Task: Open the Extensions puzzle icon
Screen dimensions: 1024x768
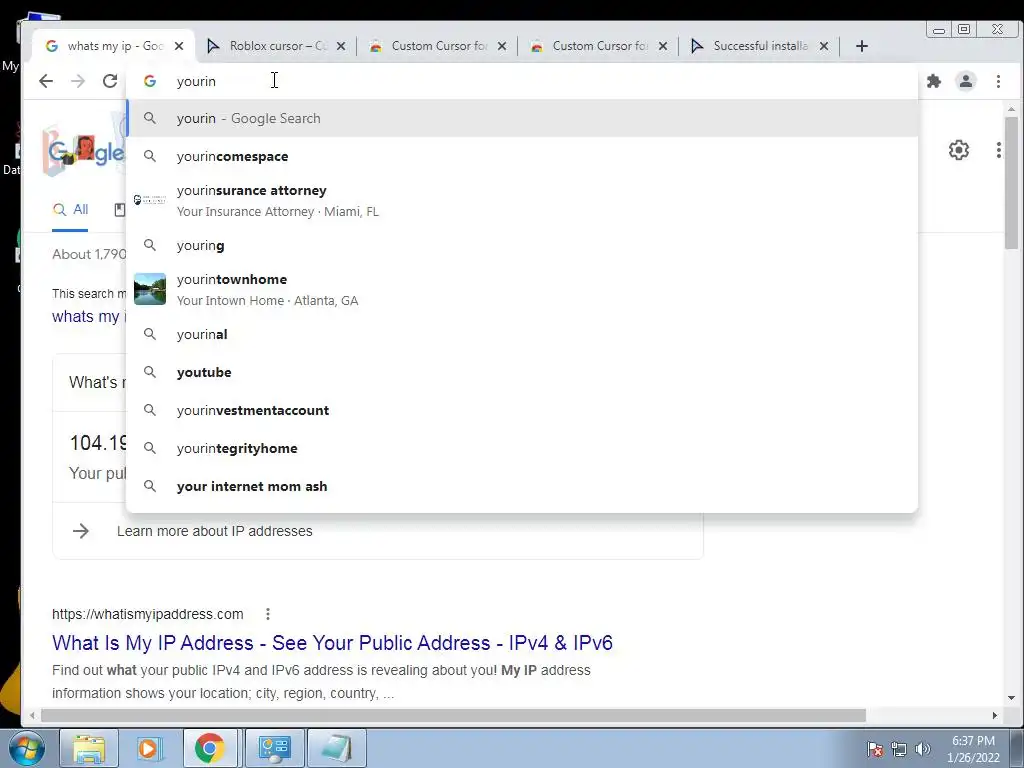Action: coord(934,81)
